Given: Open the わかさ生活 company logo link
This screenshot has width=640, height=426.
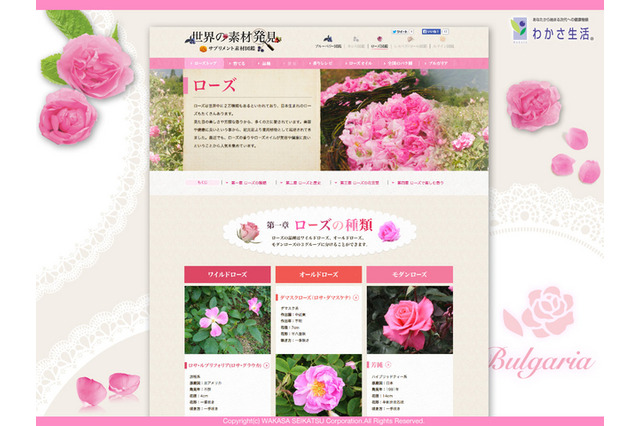Looking at the screenshot, I should pos(552,30).
